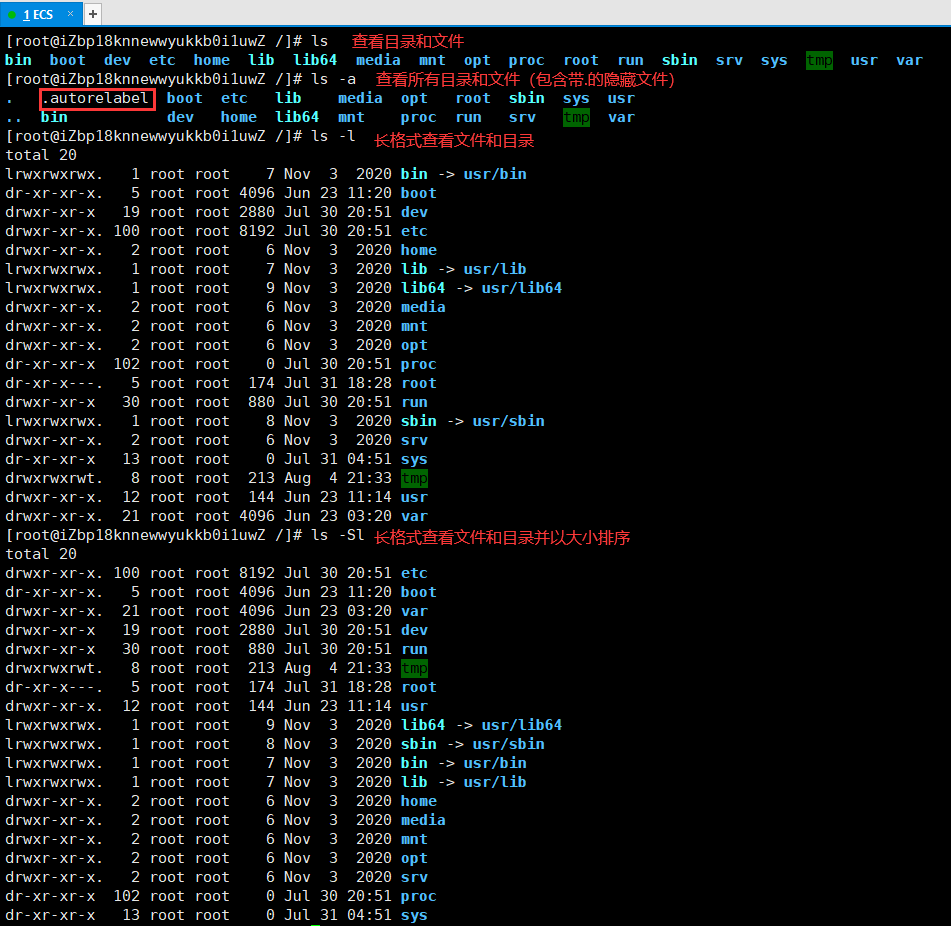951x926 pixels.
Task: Click the red annotation "查看目录和文件"
Action: click(407, 41)
